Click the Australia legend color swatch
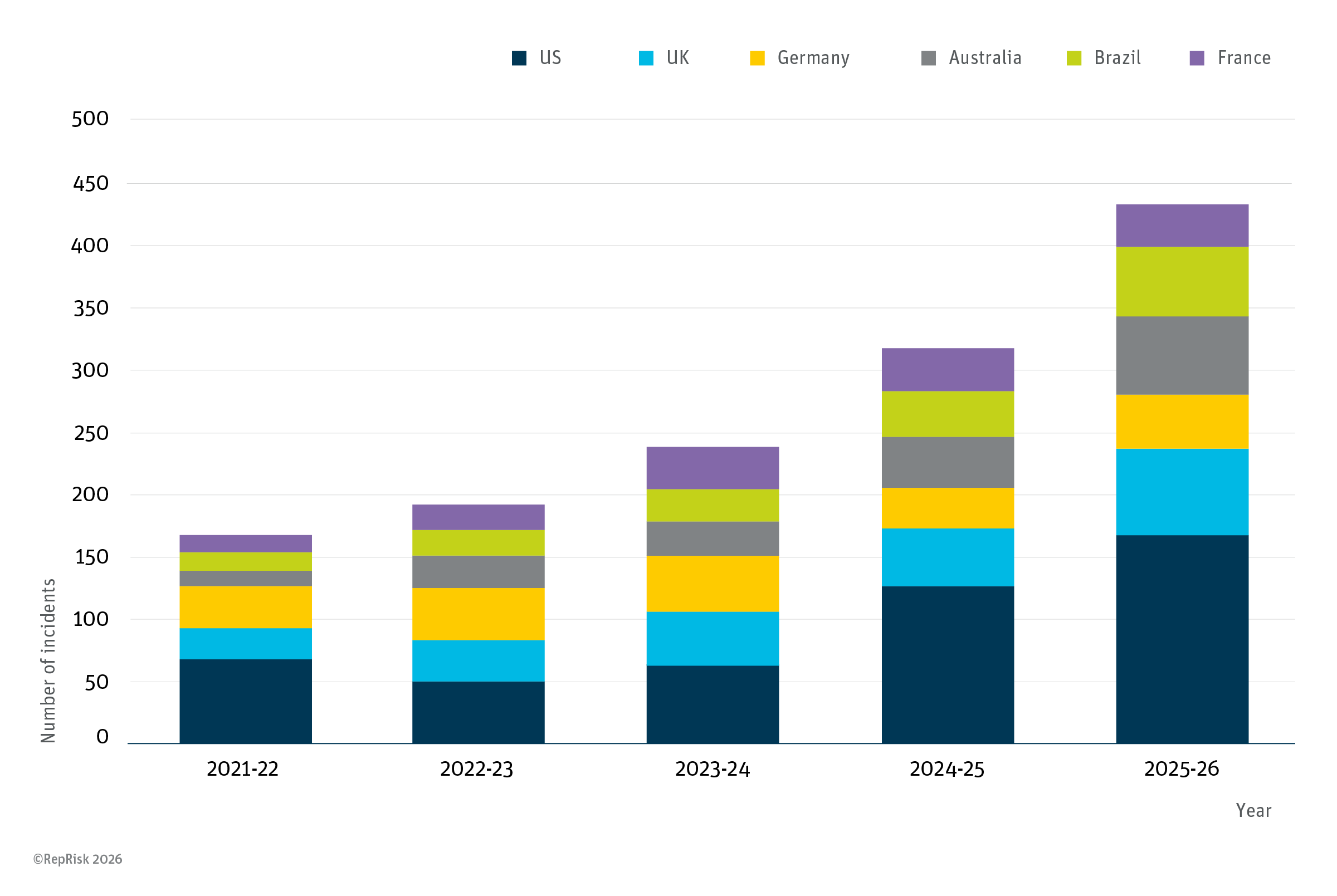The width and height of the screenshot is (1337, 896). pos(929,58)
